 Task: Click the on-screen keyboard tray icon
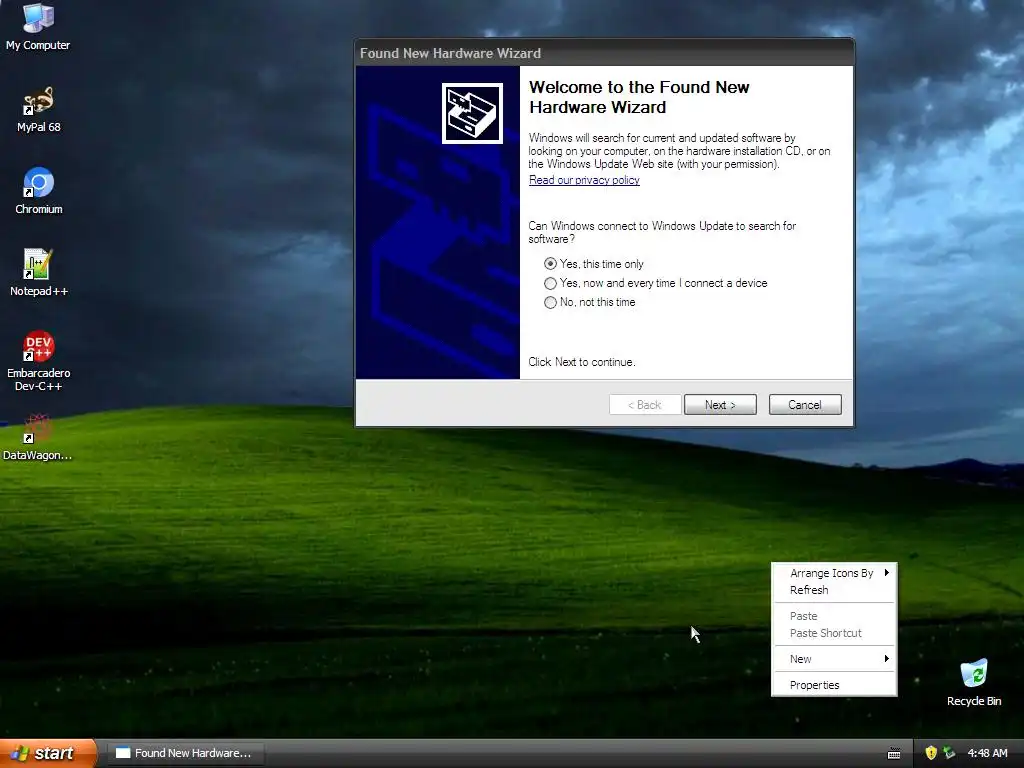[894, 754]
